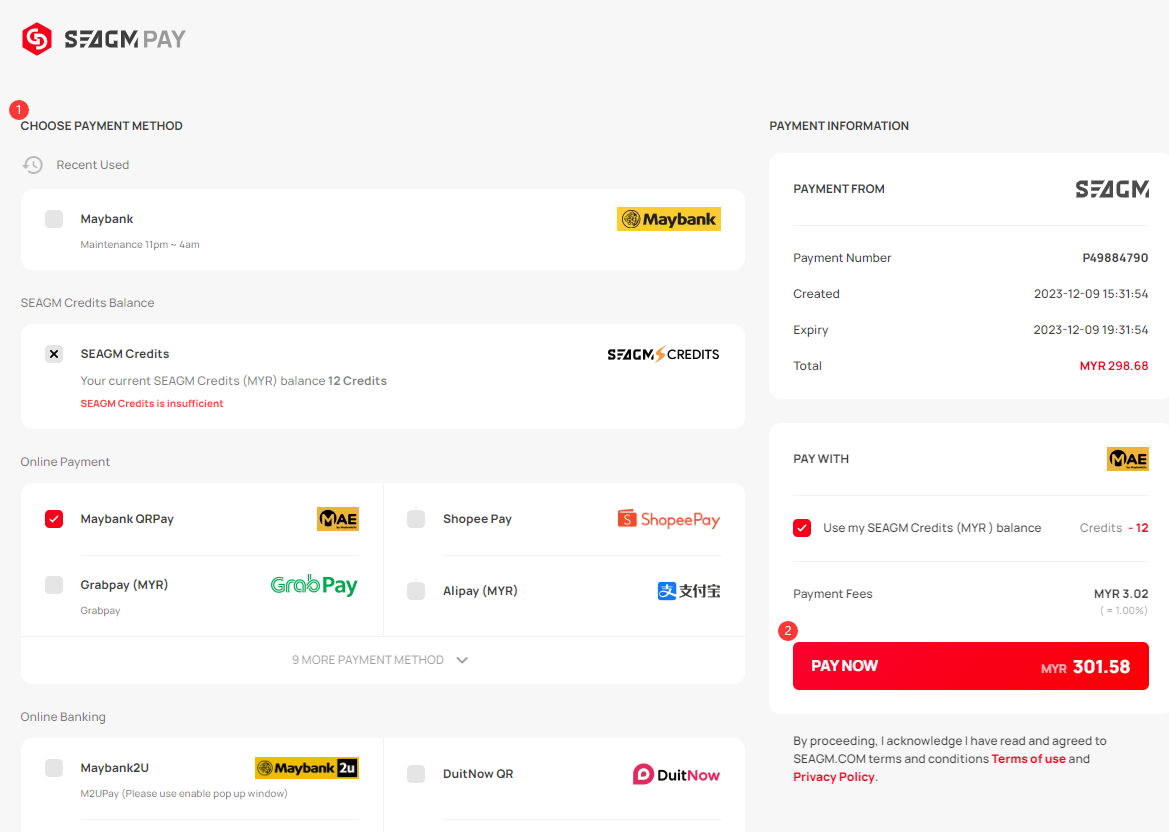Click the Maybank2U label
Image resolution: width=1169 pixels, height=832 pixels.
pos(115,768)
